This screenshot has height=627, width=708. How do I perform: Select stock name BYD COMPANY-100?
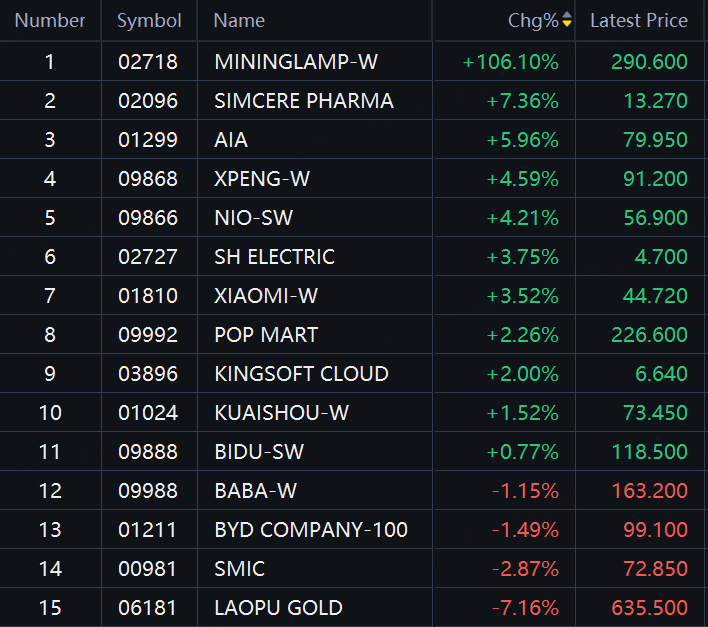click(x=311, y=530)
